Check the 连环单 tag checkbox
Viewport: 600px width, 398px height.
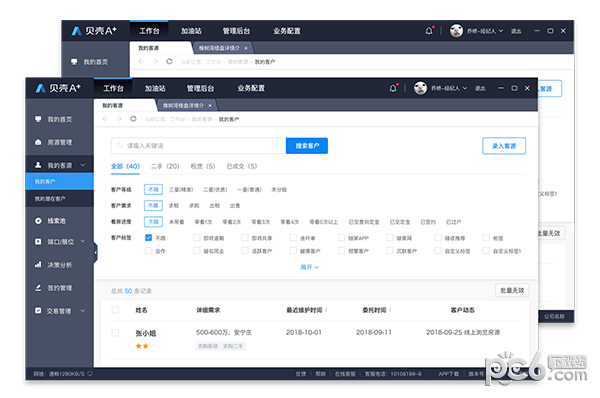pyautogui.click(x=293, y=238)
